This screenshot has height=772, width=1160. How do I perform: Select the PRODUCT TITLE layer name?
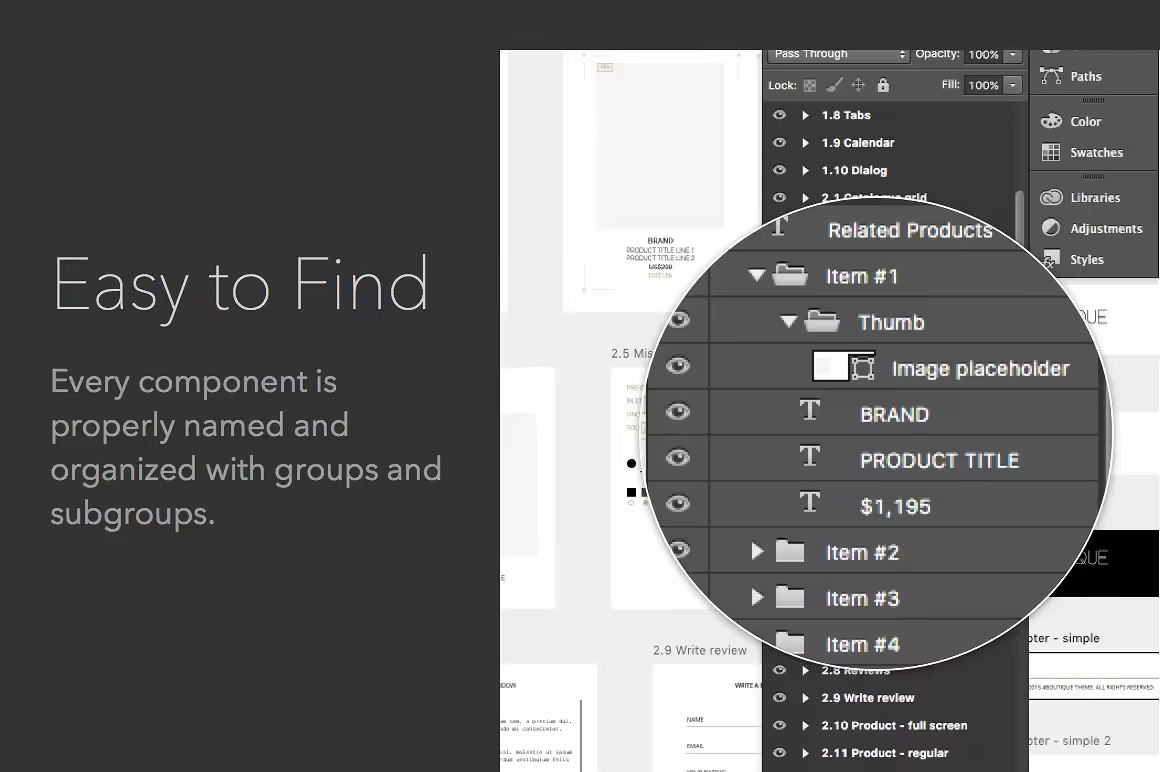[940, 461]
